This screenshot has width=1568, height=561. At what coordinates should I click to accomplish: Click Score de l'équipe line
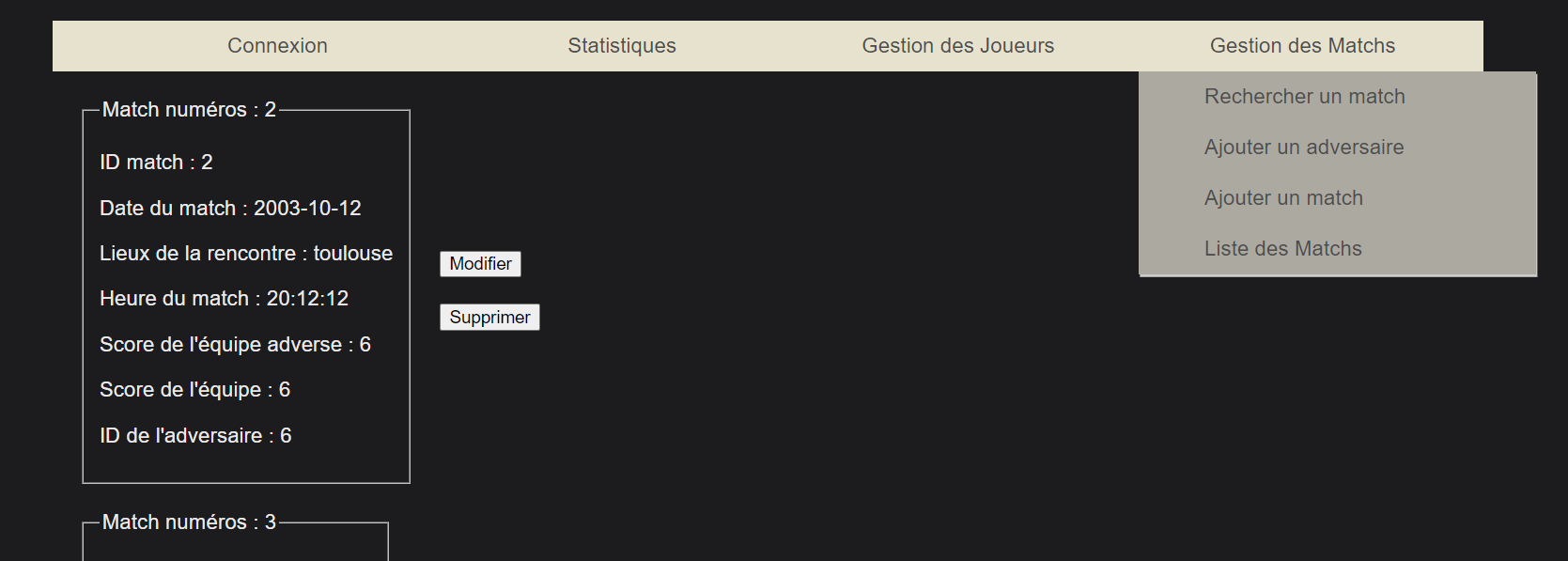tap(194, 389)
